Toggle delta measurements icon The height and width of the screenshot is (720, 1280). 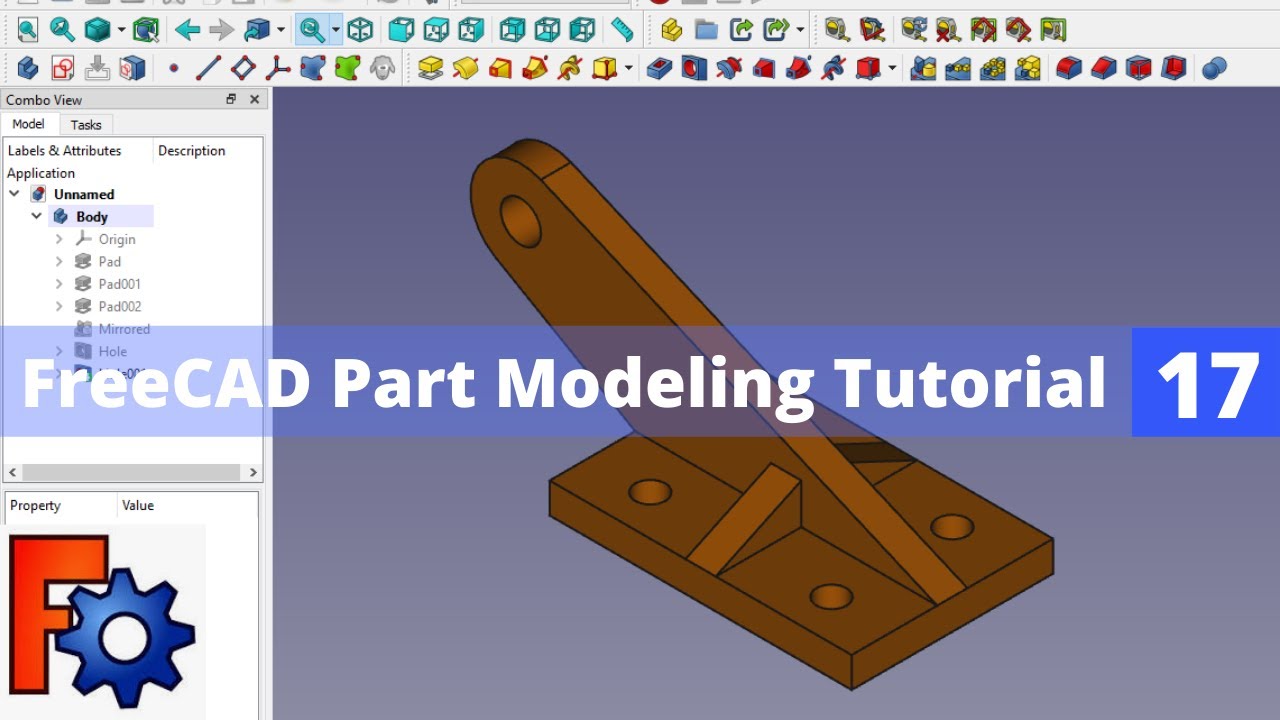pos(1052,30)
